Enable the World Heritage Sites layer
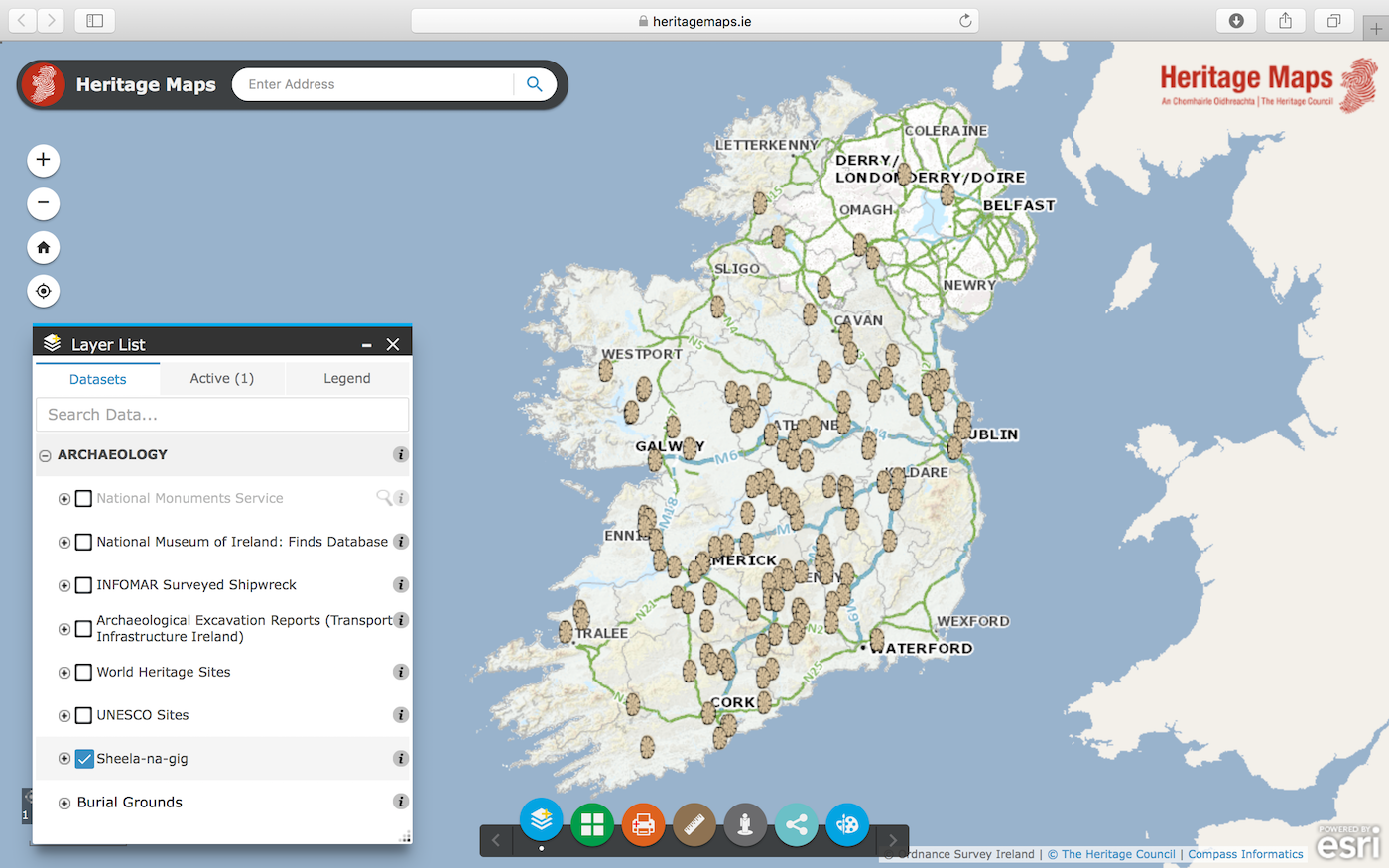This screenshot has width=1389, height=868. [84, 673]
